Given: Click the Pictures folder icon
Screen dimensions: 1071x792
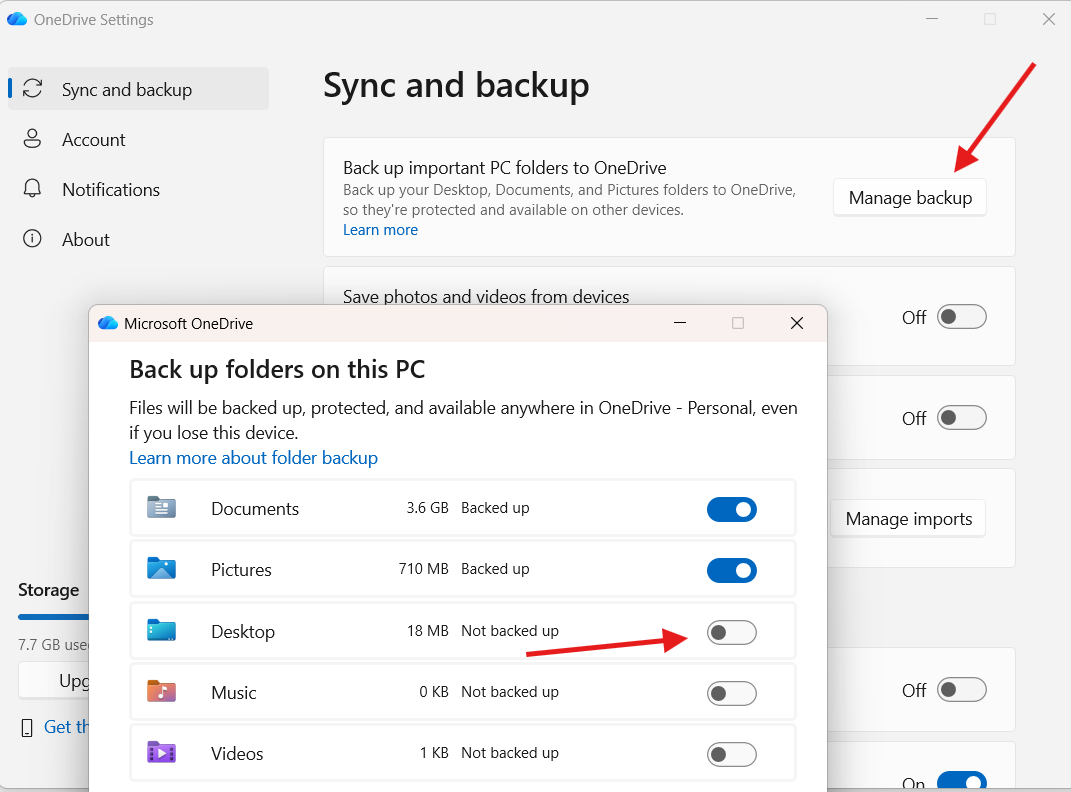Looking at the screenshot, I should (x=161, y=569).
